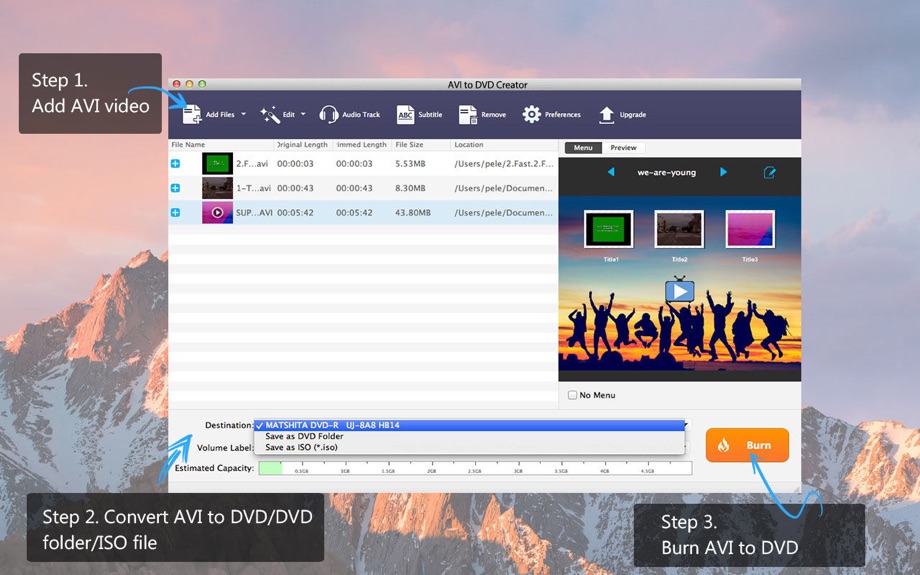Click the Add Files document icon
Viewport: 920px width, 575px height.
pos(192,114)
